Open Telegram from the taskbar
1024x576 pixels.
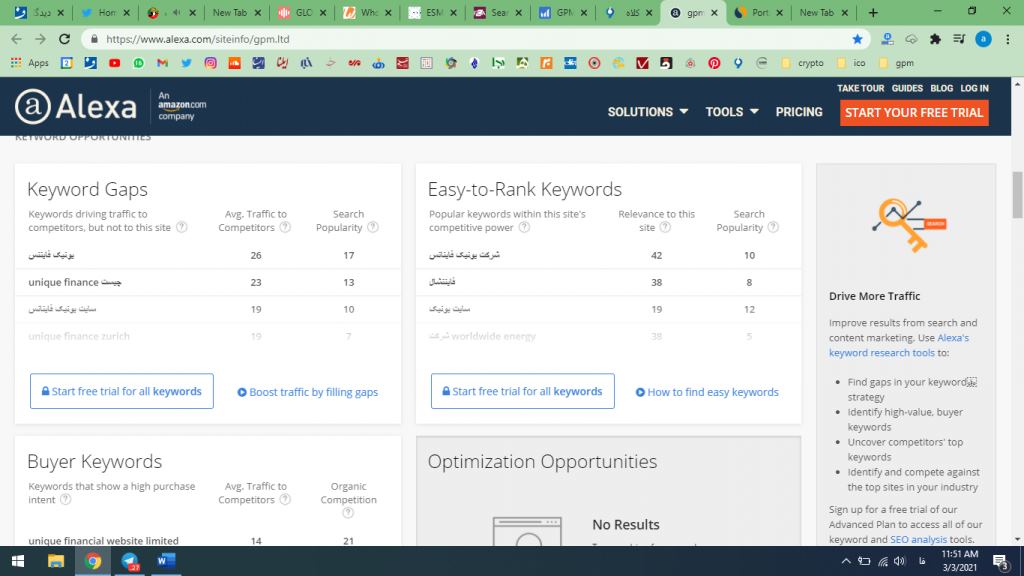click(x=129, y=561)
